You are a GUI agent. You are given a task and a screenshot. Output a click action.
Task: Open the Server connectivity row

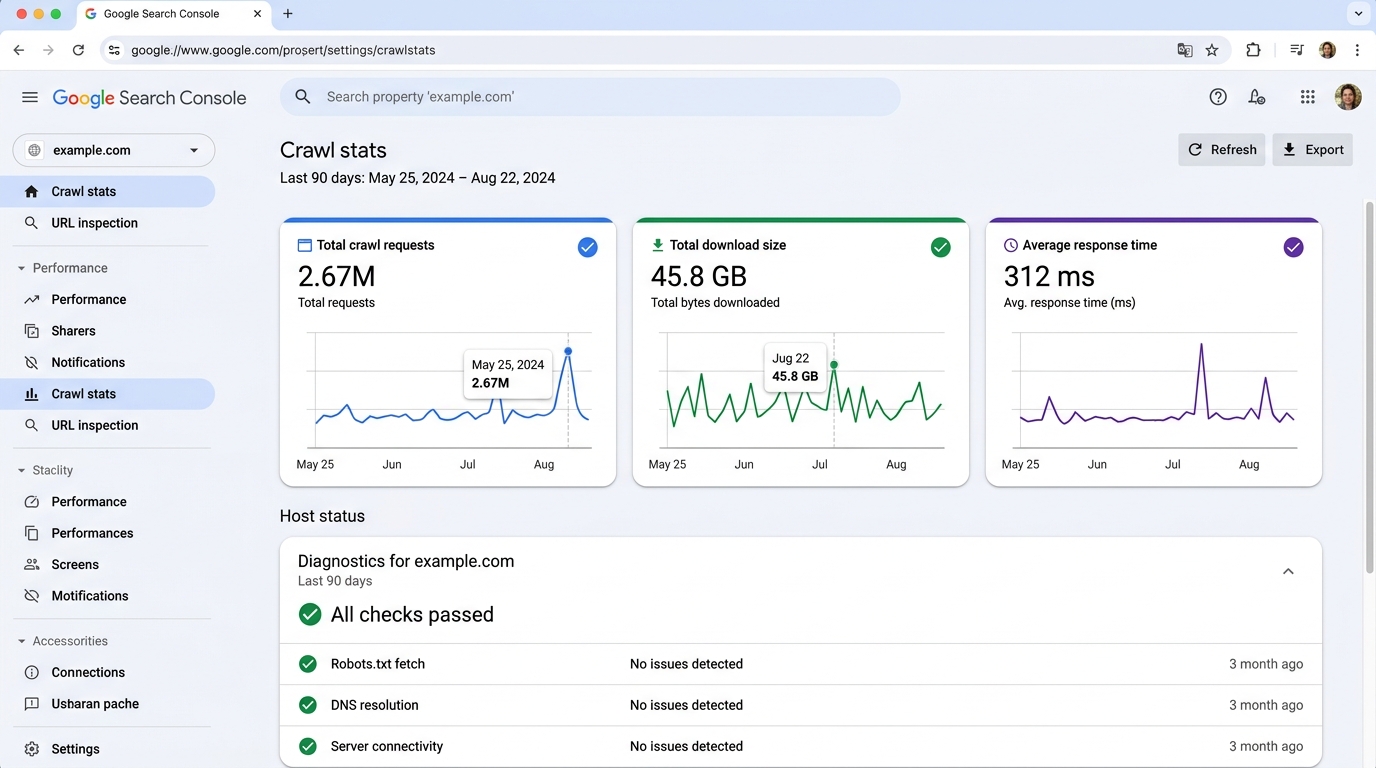coord(801,746)
